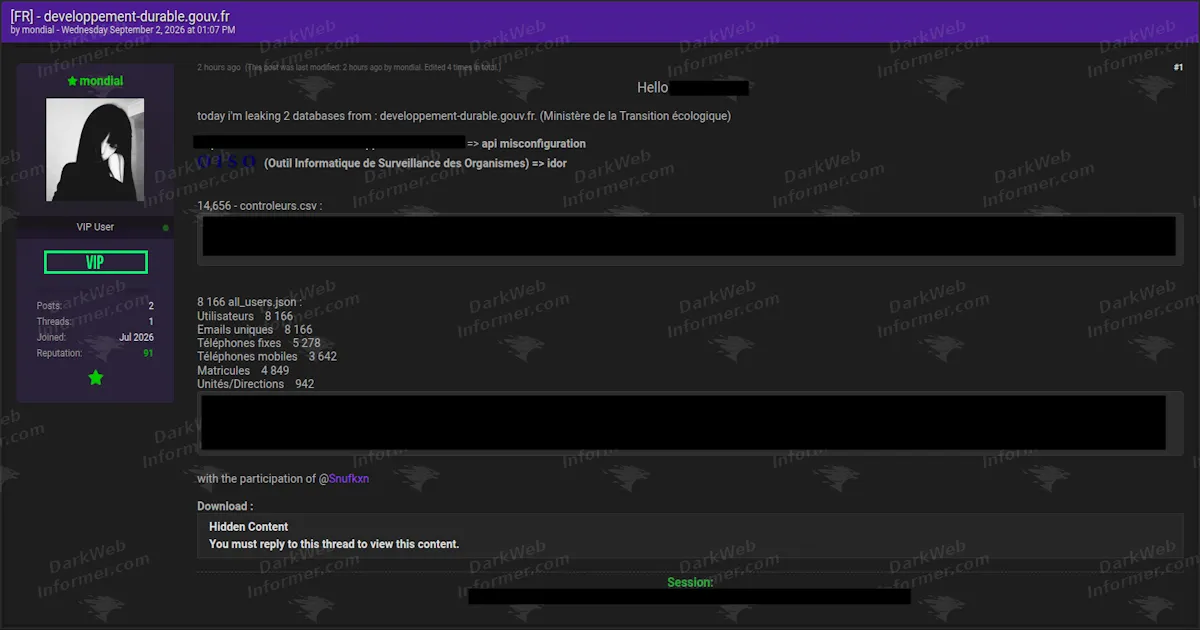Click the Threads count 1
This screenshot has height=630, width=1200.
tap(151, 321)
